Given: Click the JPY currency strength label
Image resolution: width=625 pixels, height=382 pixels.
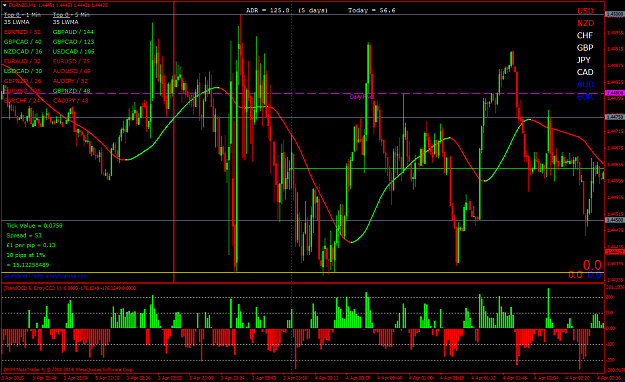Looking at the screenshot, I should (584, 60).
